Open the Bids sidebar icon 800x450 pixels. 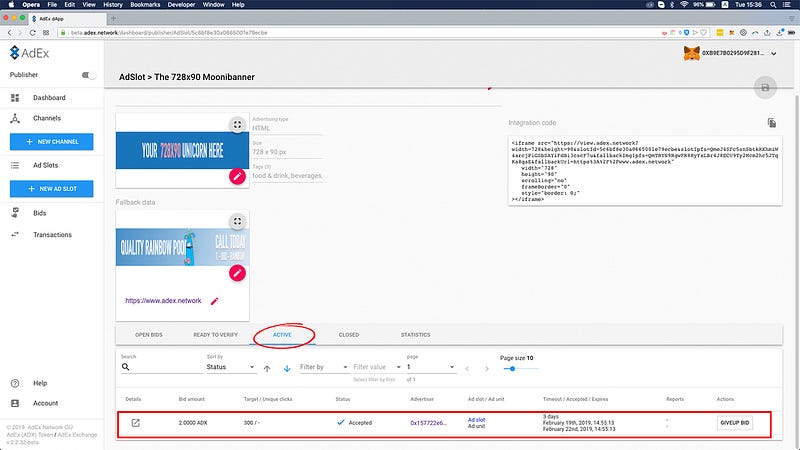[15, 213]
